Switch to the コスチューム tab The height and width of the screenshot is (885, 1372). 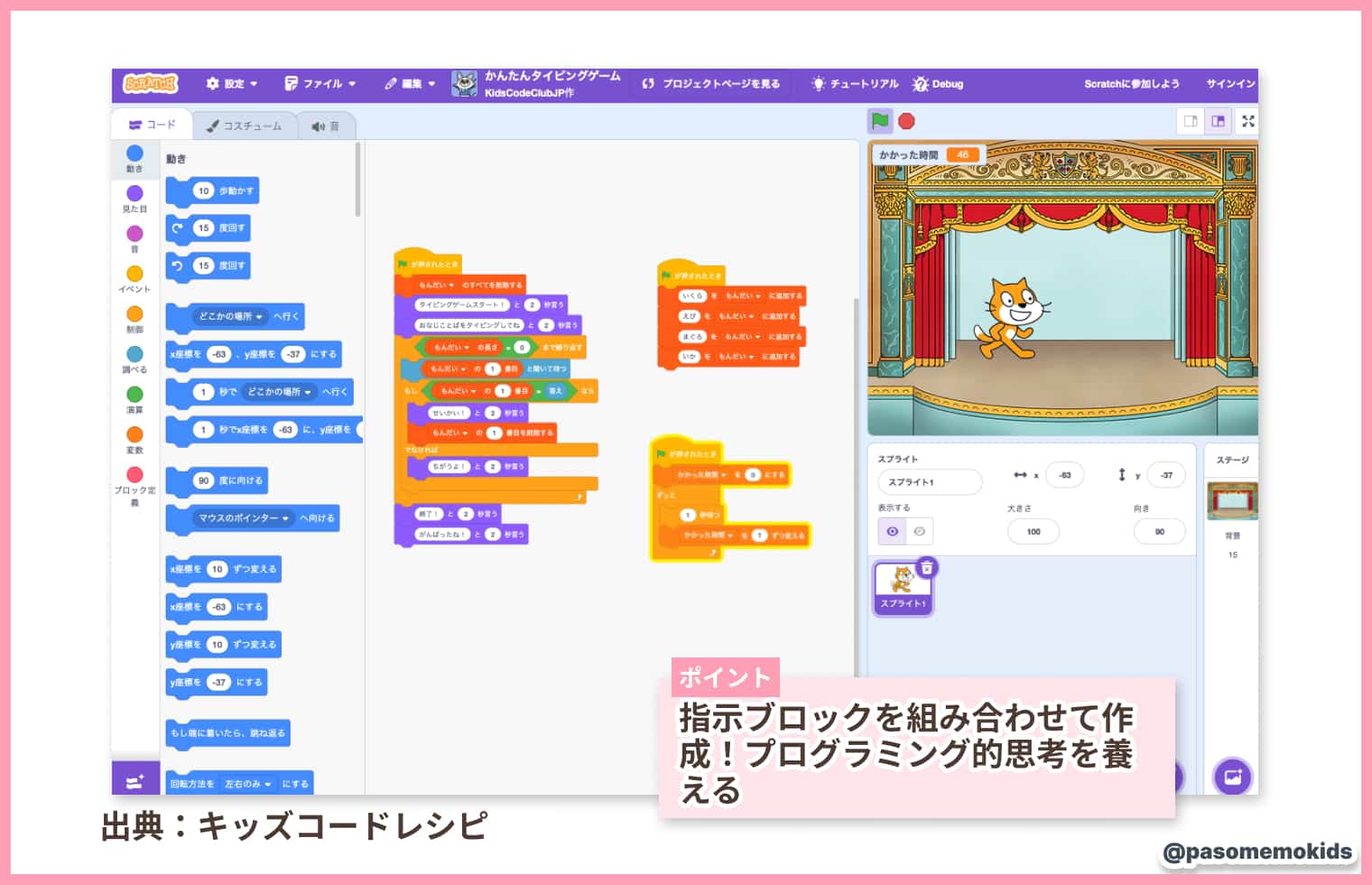pos(244,126)
